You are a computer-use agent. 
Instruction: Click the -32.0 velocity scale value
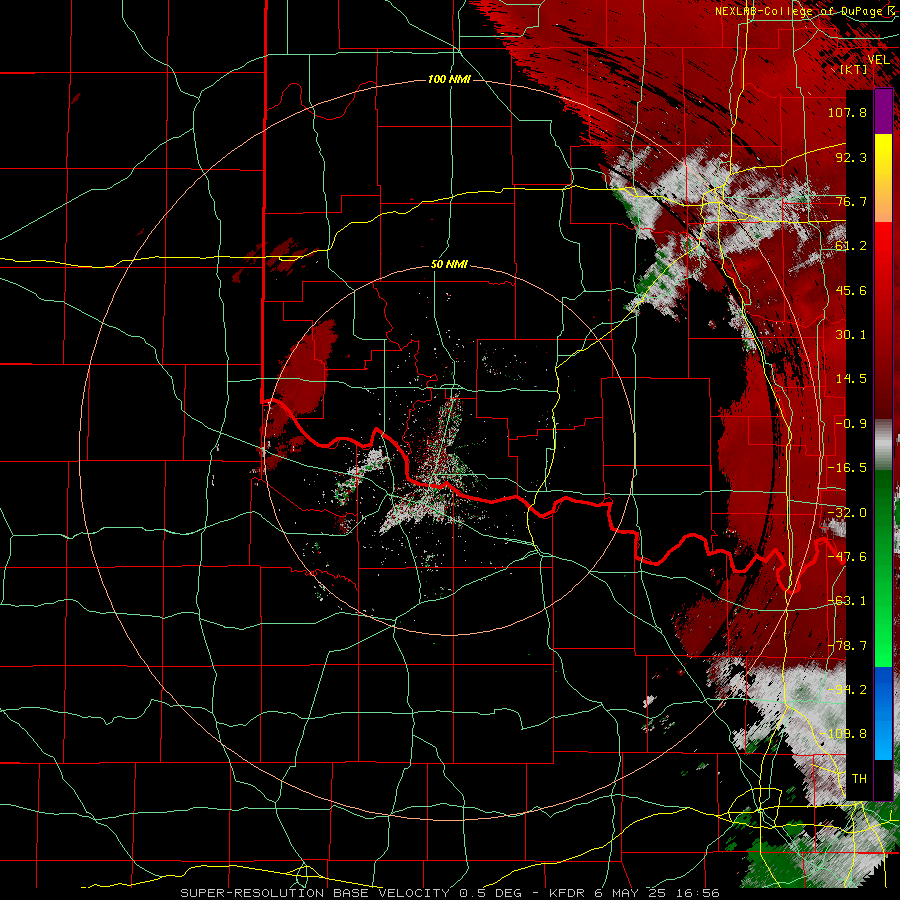click(x=847, y=513)
